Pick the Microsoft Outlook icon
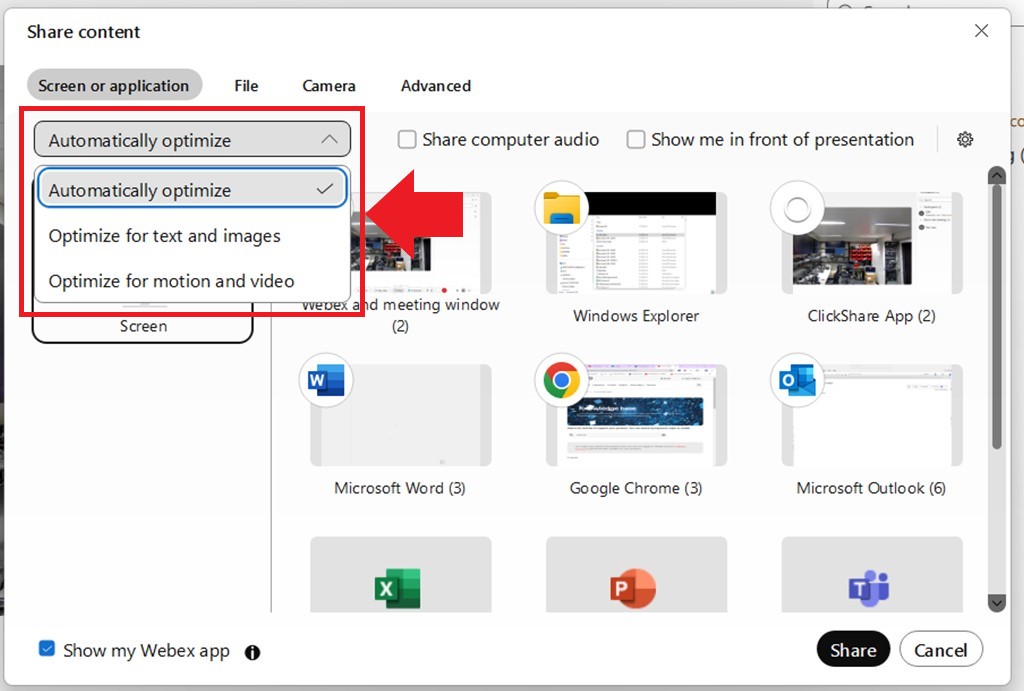Viewport: 1024px width, 691px height. click(x=797, y=381)
